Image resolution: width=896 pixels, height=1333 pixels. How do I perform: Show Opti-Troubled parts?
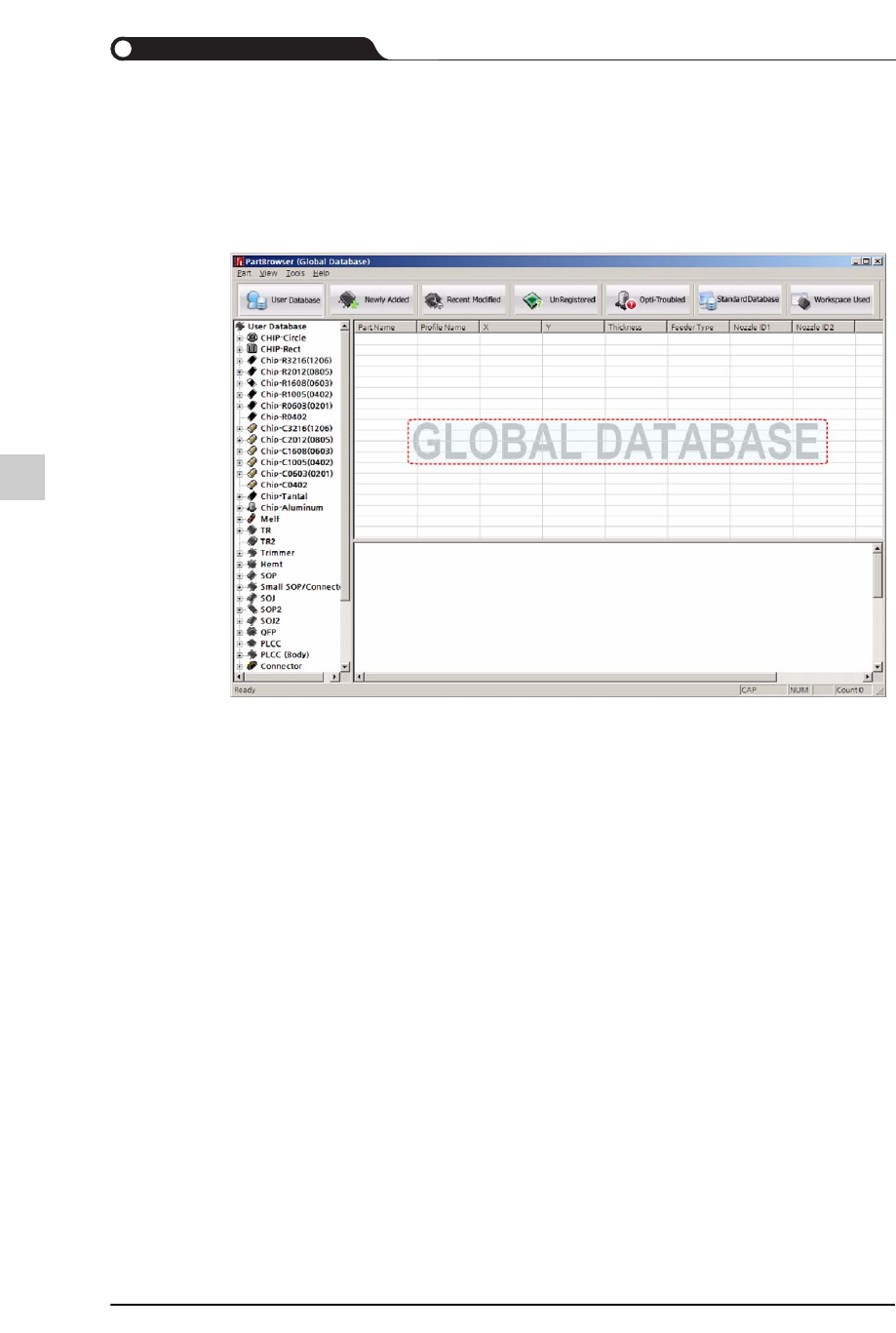[x=647, y=300]
